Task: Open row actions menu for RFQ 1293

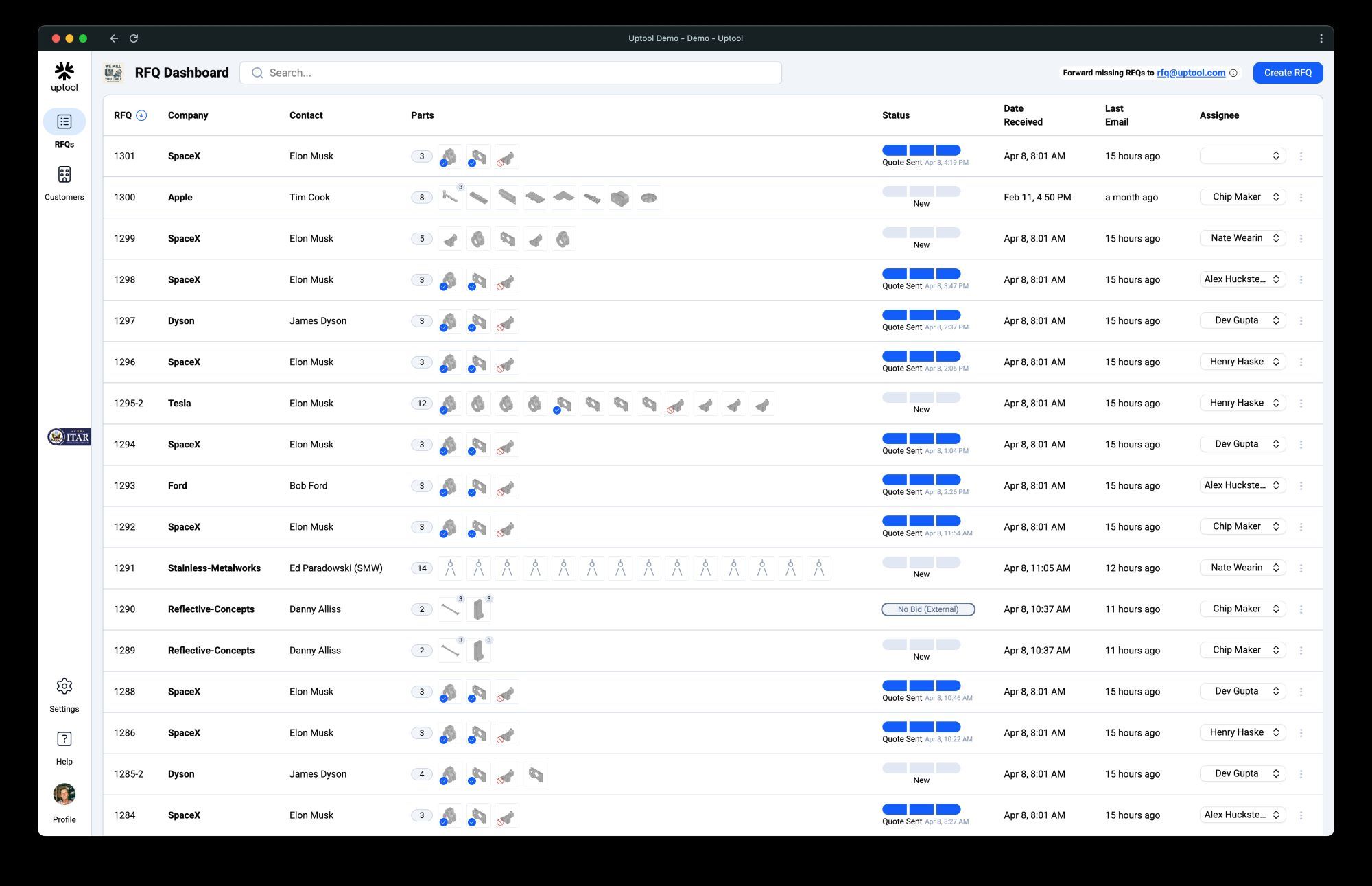Action: tap(1301, 486)
